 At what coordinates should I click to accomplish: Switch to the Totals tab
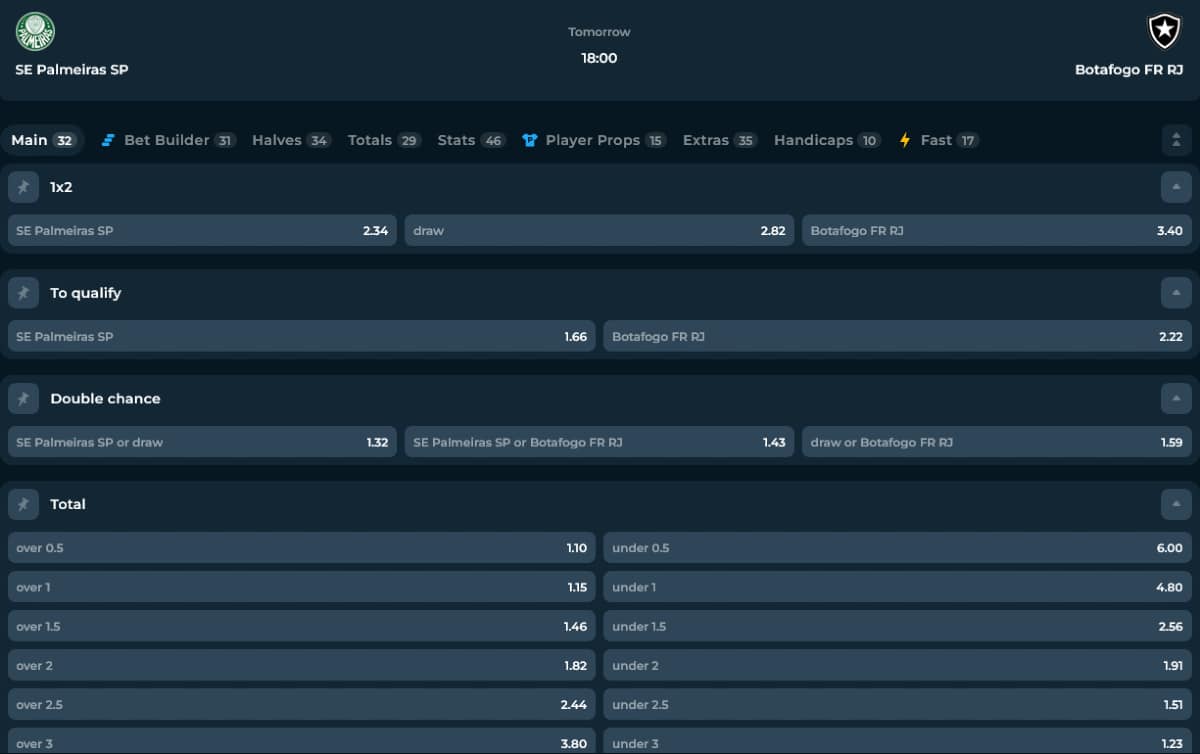pos(385,140)
